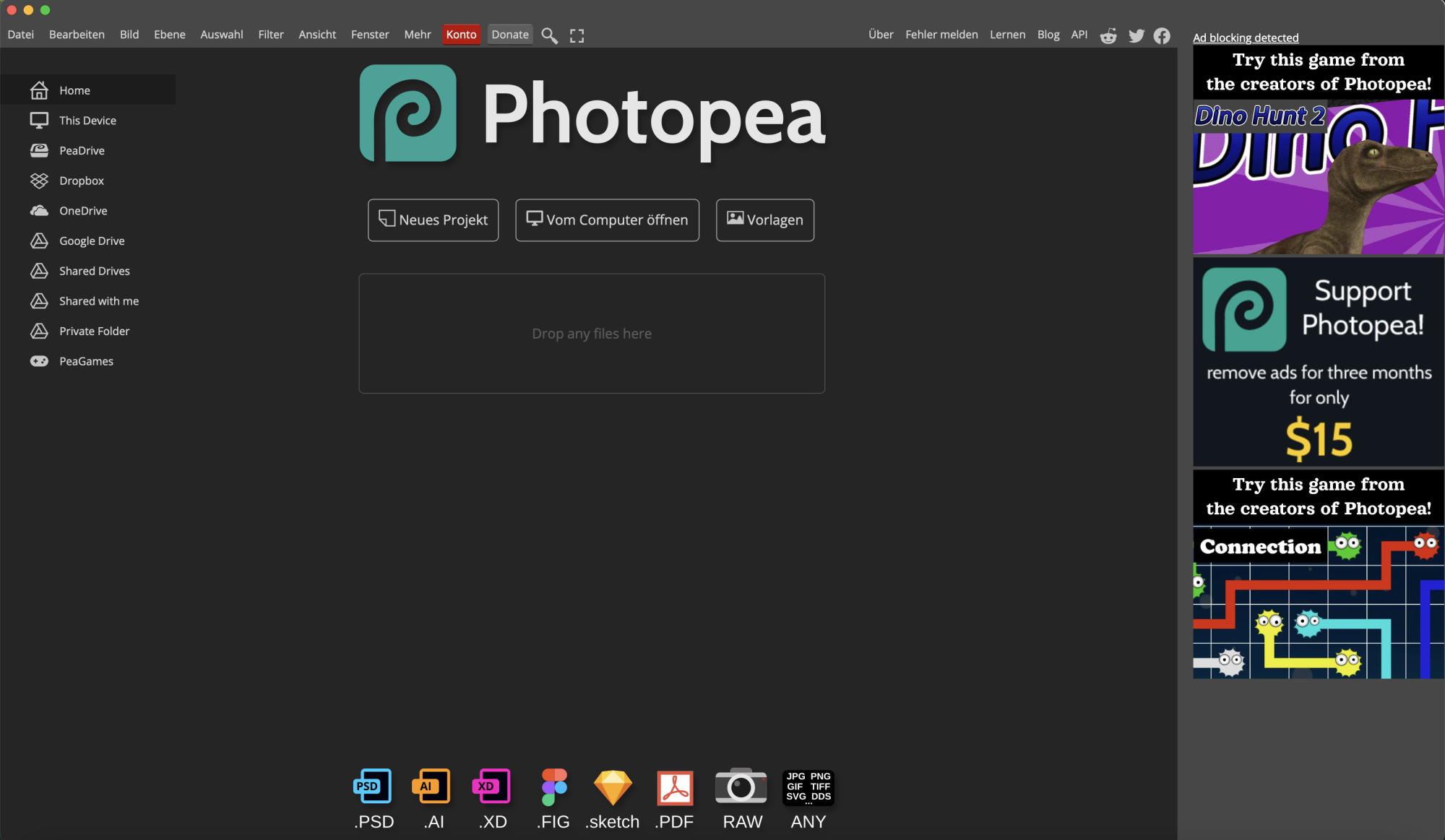Viewport: 1445px width, 840px height.
Task: Open Google Drive in the sidebar
Action: pos(92,241)
